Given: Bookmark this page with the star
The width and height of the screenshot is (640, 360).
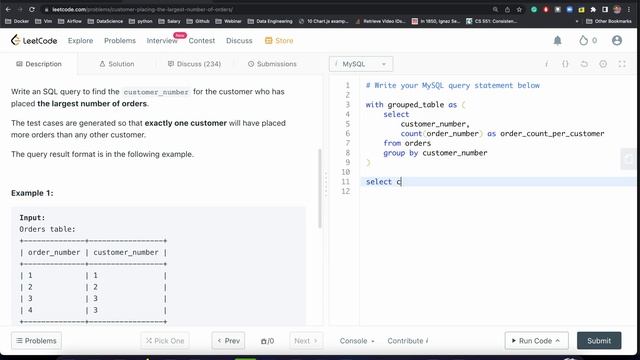Looking at the screenshot, I should coord(519,9).
